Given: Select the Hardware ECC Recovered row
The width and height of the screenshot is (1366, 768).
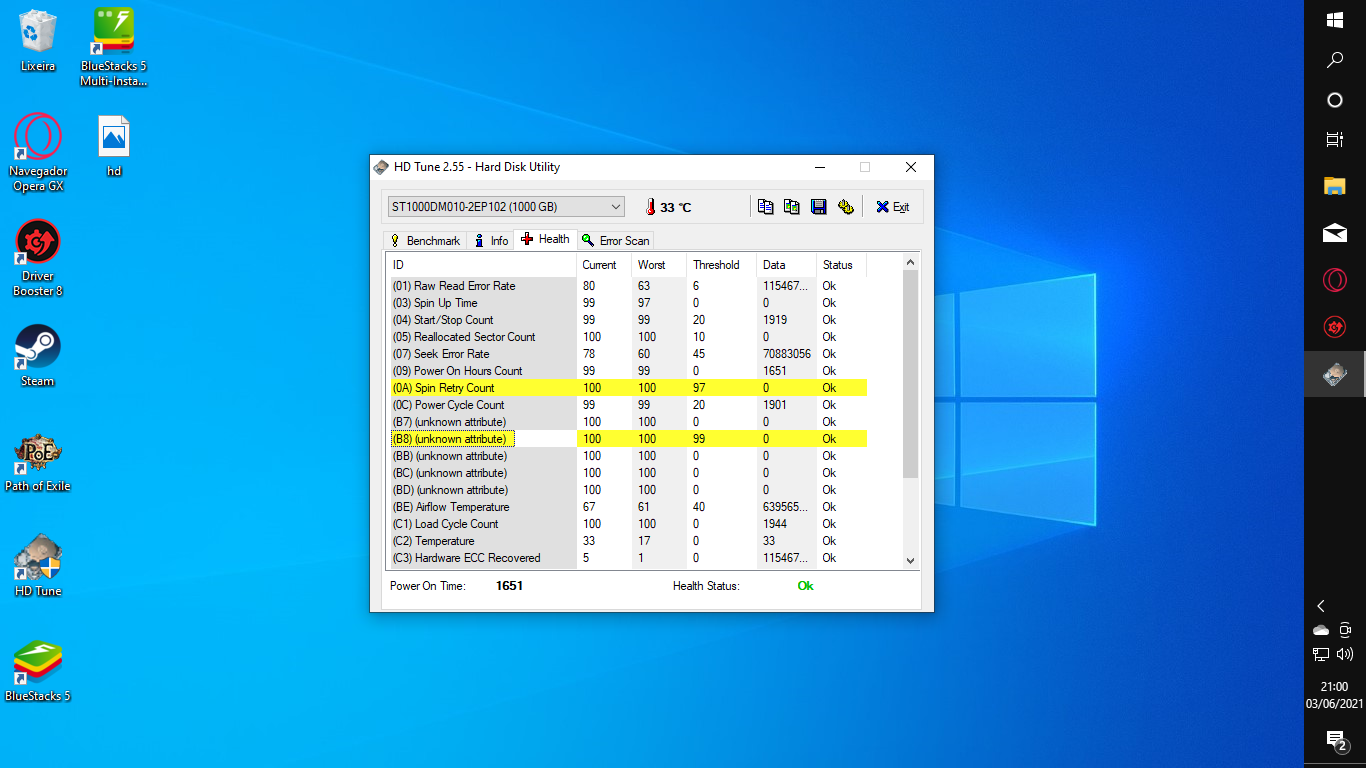Looking at the screenshot, I should pos(627,558).
